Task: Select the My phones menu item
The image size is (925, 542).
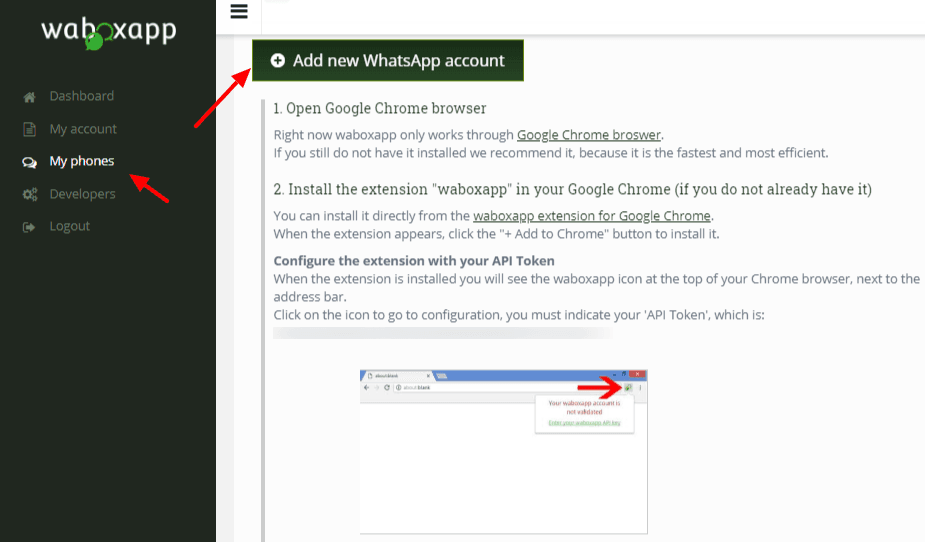Action: point(82,161)
